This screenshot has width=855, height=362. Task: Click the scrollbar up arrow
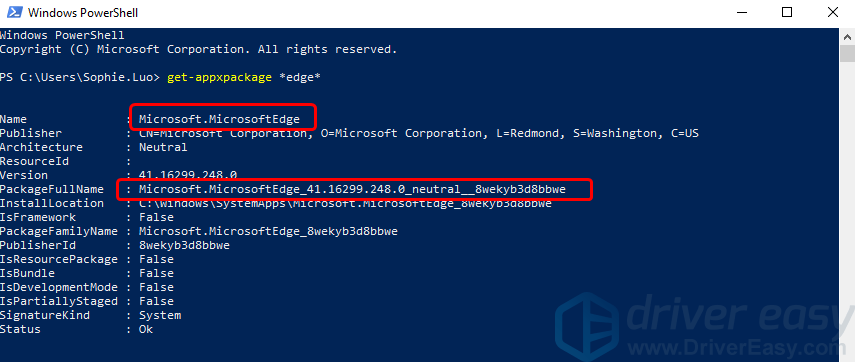(x=847, y=37)
